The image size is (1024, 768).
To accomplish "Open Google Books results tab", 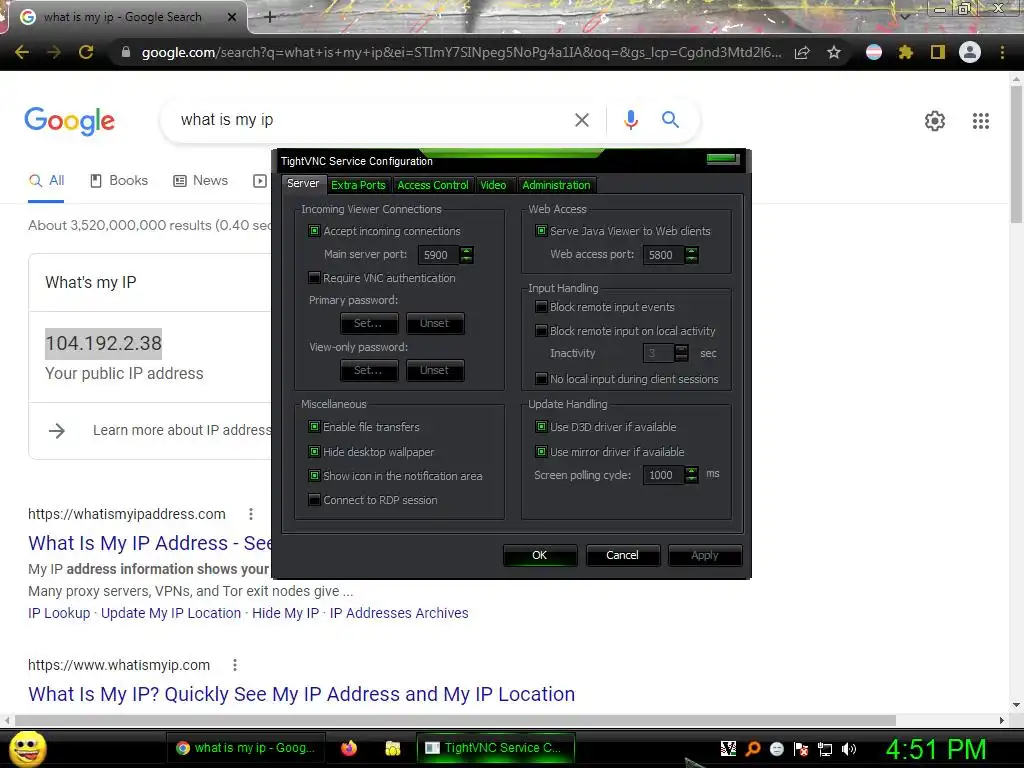I will tap(119, 181).
